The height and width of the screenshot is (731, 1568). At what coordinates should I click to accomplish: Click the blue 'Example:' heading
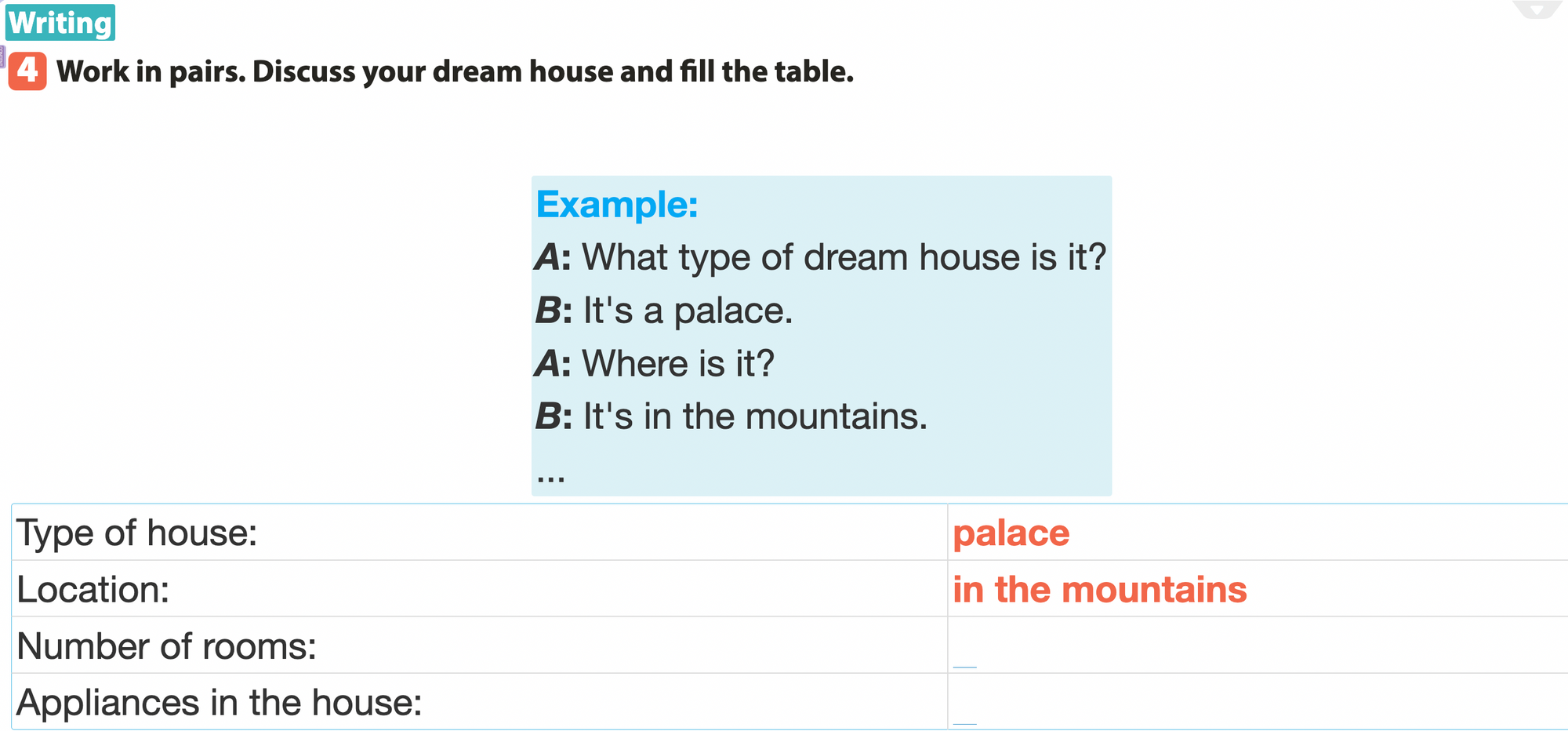[617, 205]
